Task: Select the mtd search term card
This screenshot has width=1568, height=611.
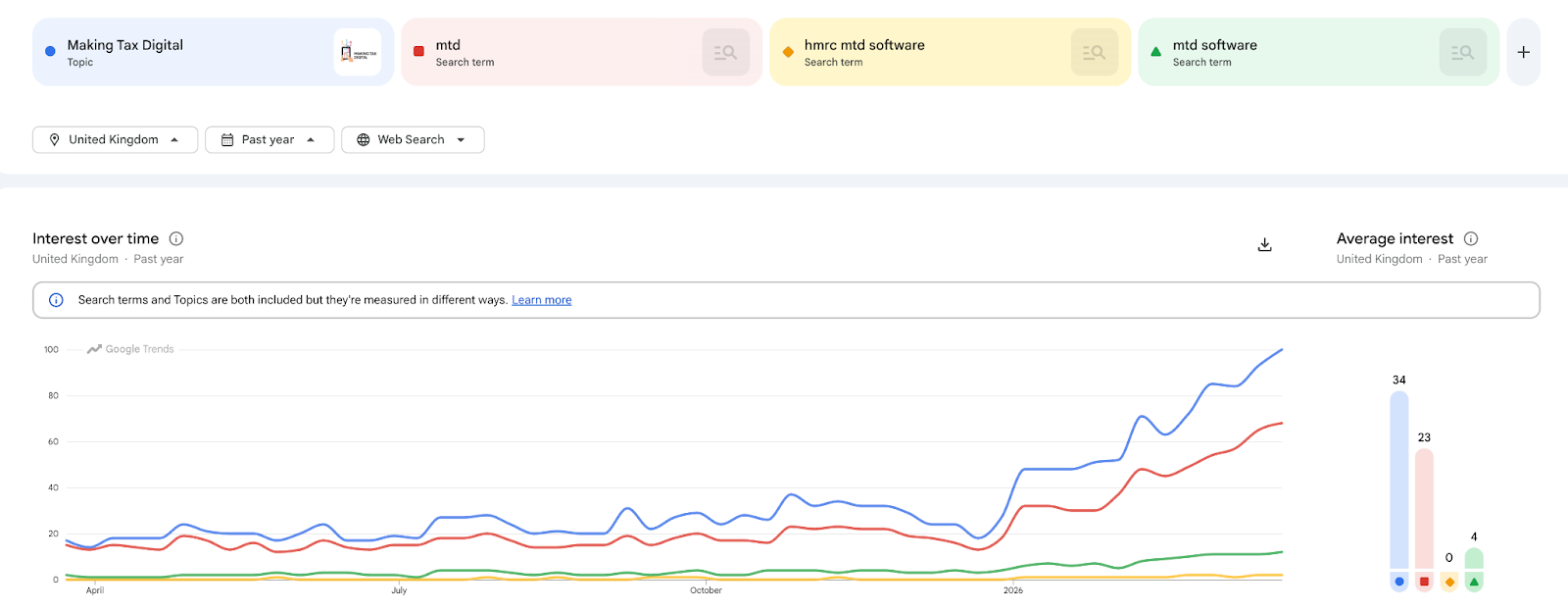Action: 581,52
